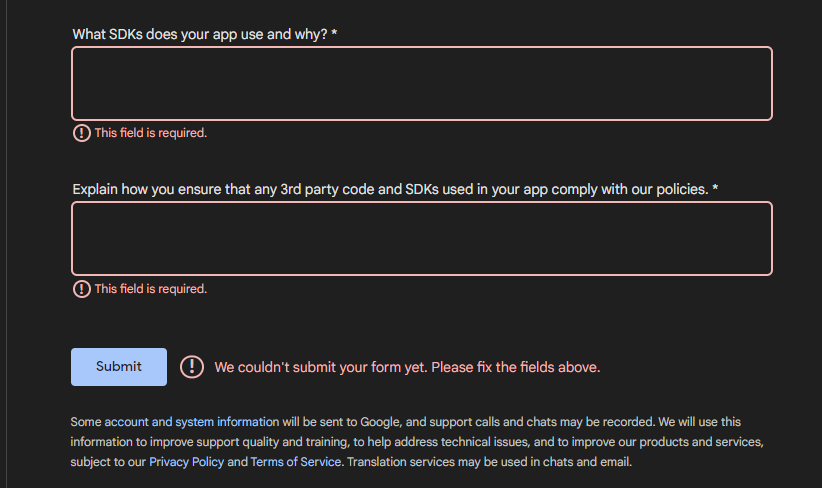
Task: Click the required asterisk on the compliance question
Action: pyautogui.click(x=715, y=189)
